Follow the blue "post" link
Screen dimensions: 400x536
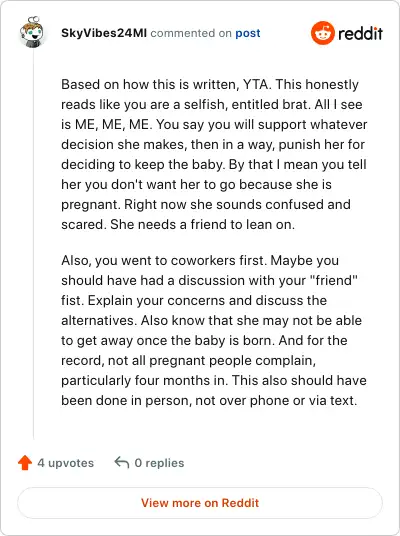pos(248,33)
